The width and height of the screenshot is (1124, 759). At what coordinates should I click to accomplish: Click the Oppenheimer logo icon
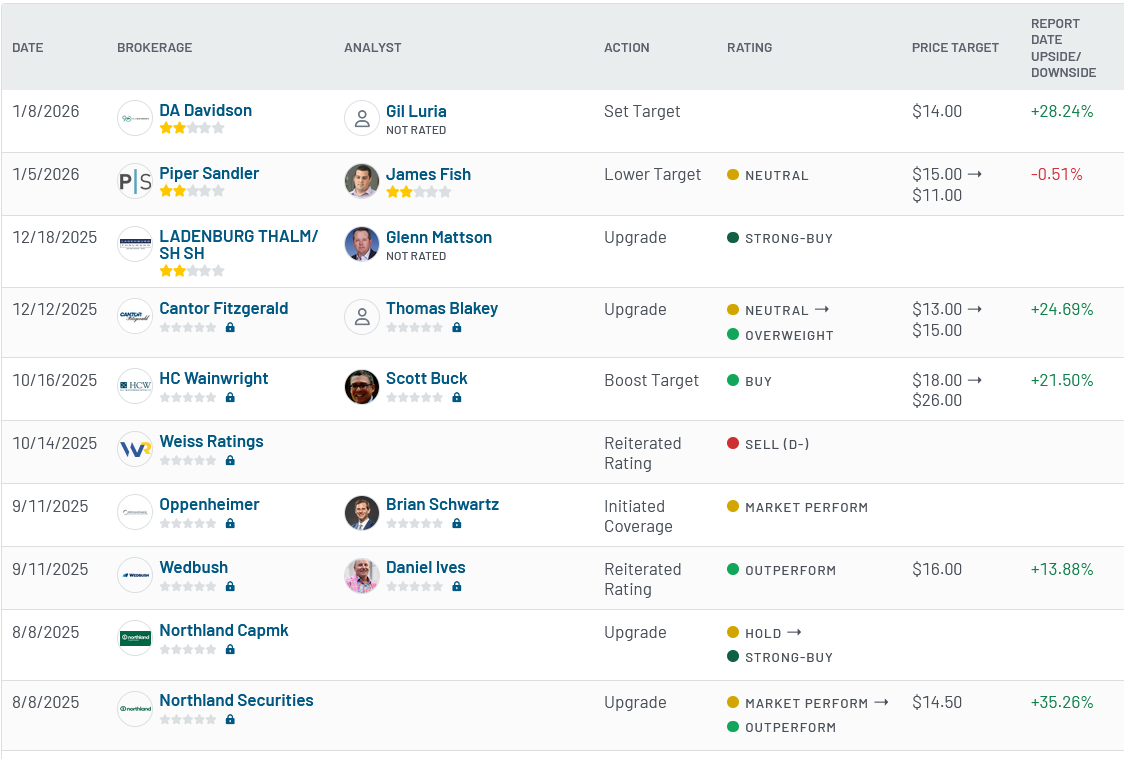[x=135, y=512]
